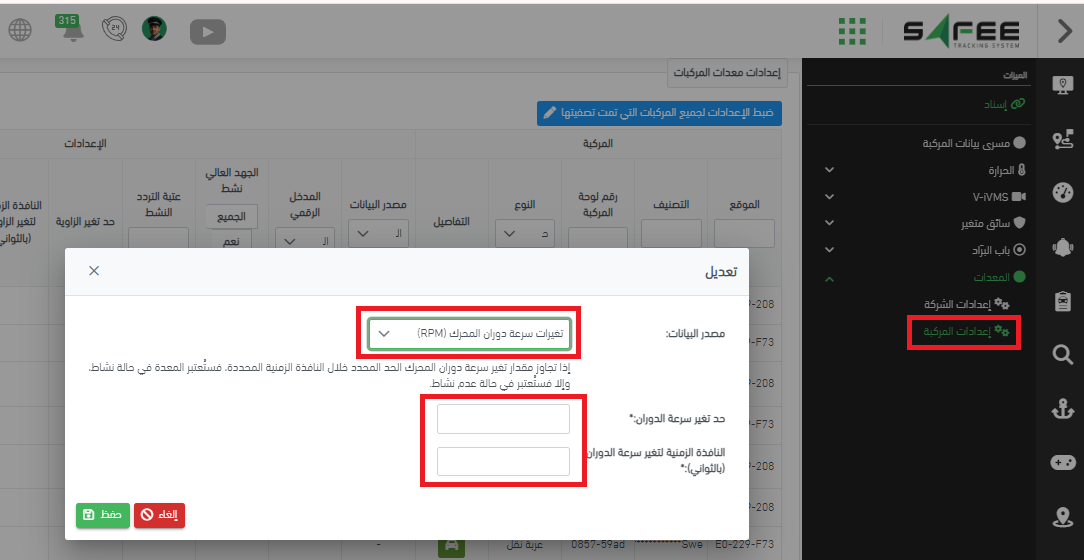Select نعم in high voltage filter
Screen dimensions: 1084x560
(231, 239)
